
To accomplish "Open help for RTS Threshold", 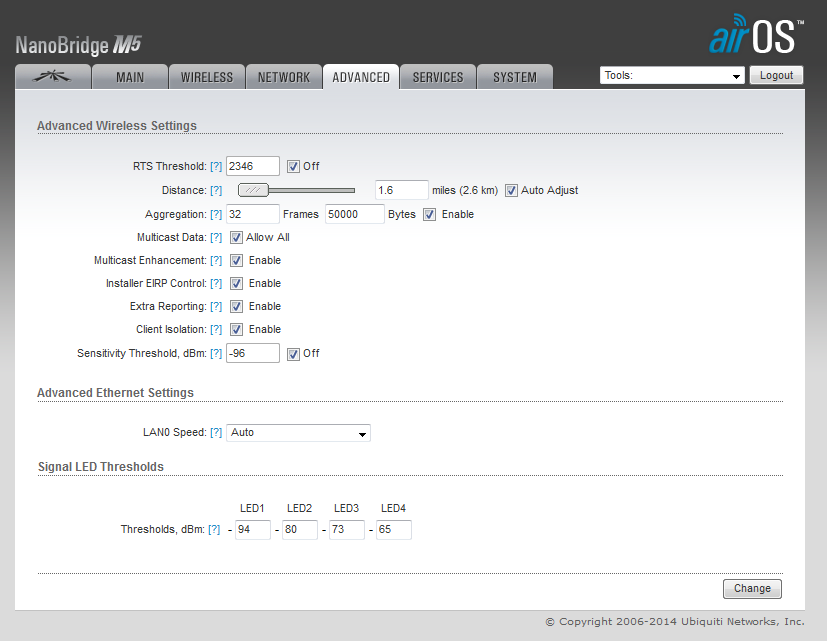I will (216, 166).
